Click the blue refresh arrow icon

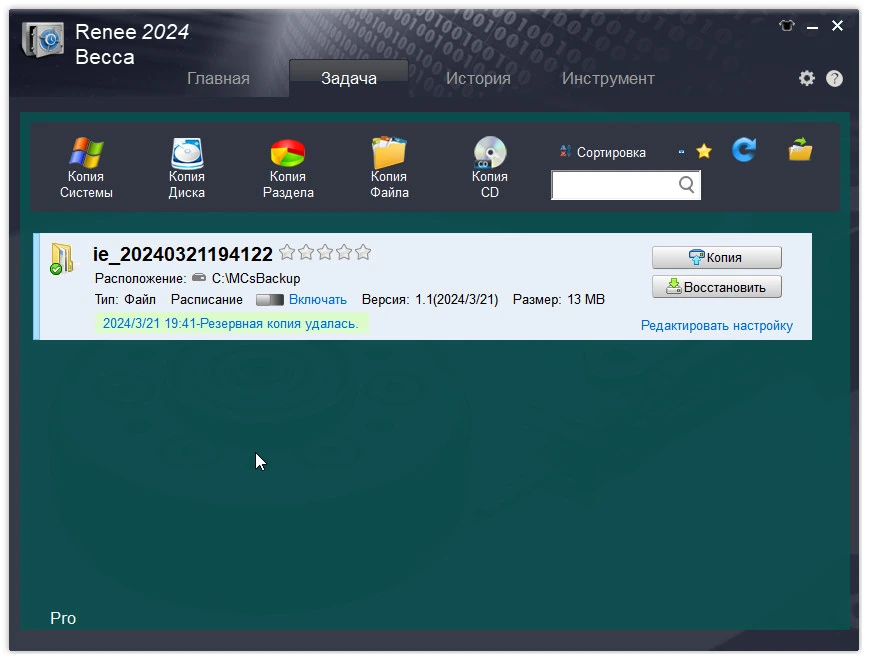coord(744,150)
